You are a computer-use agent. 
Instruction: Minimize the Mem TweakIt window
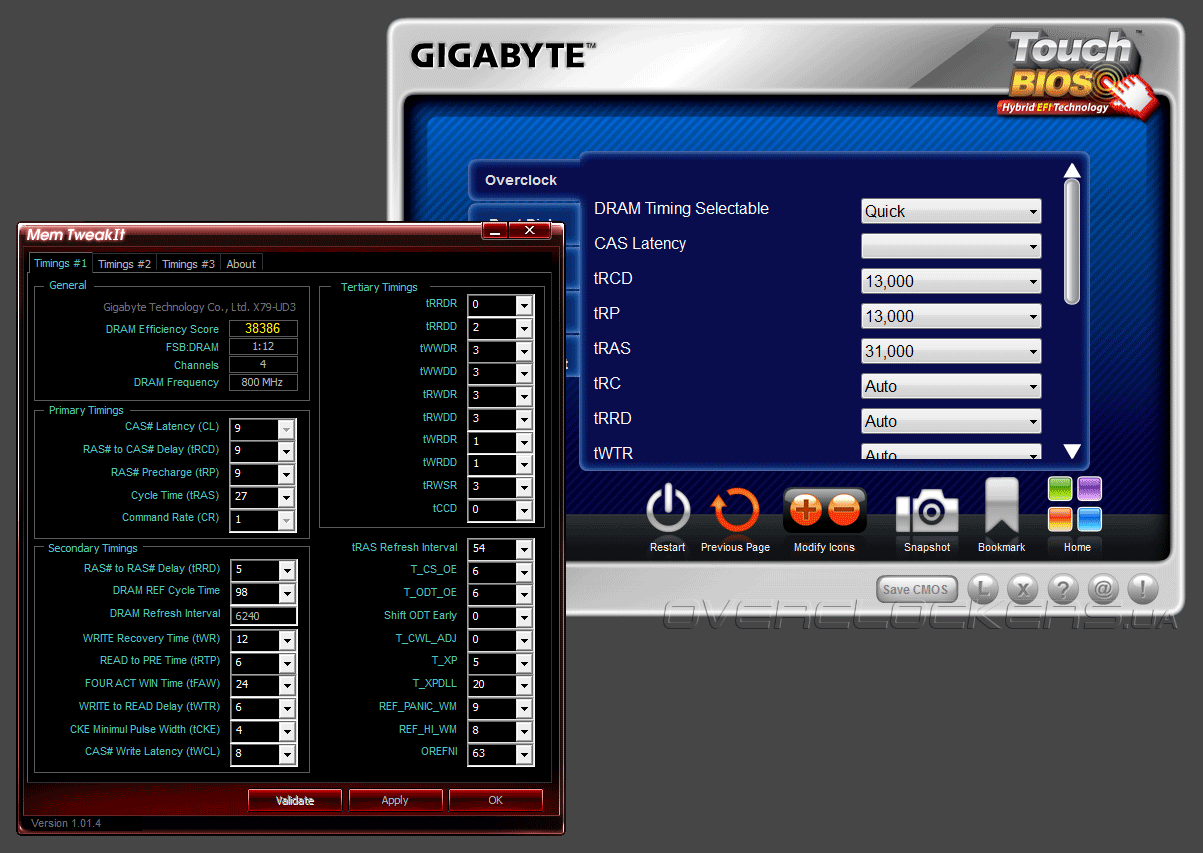point(495,231)
